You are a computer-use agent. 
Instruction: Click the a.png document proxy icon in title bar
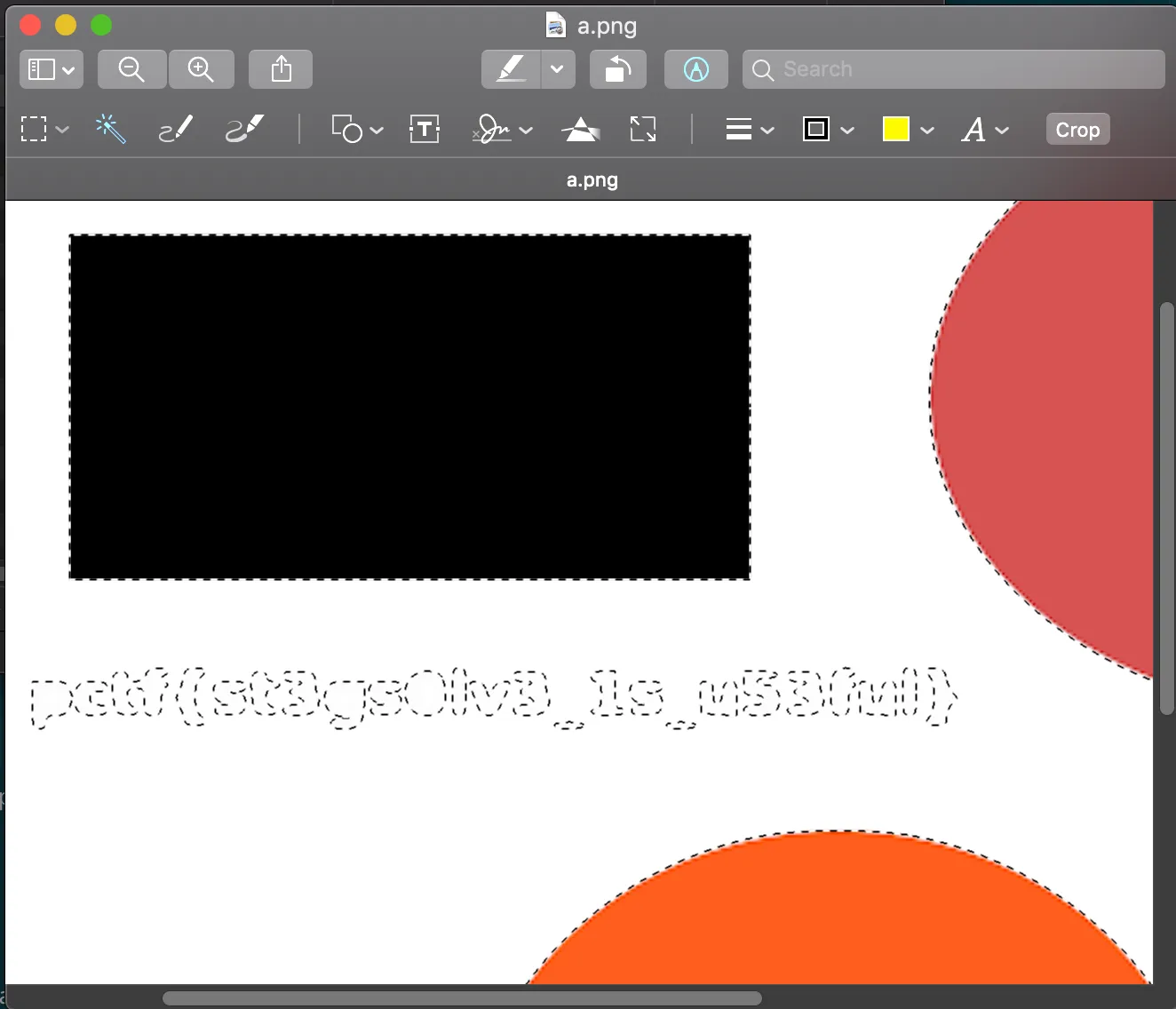point(556,25)
